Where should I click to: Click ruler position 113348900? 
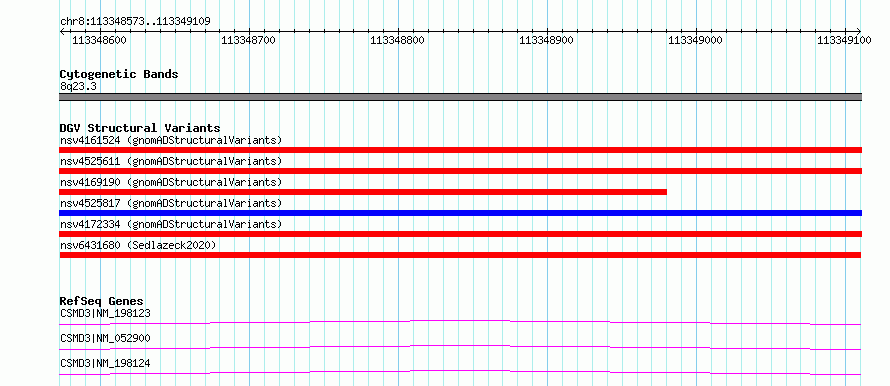click(x=547, y=40)
